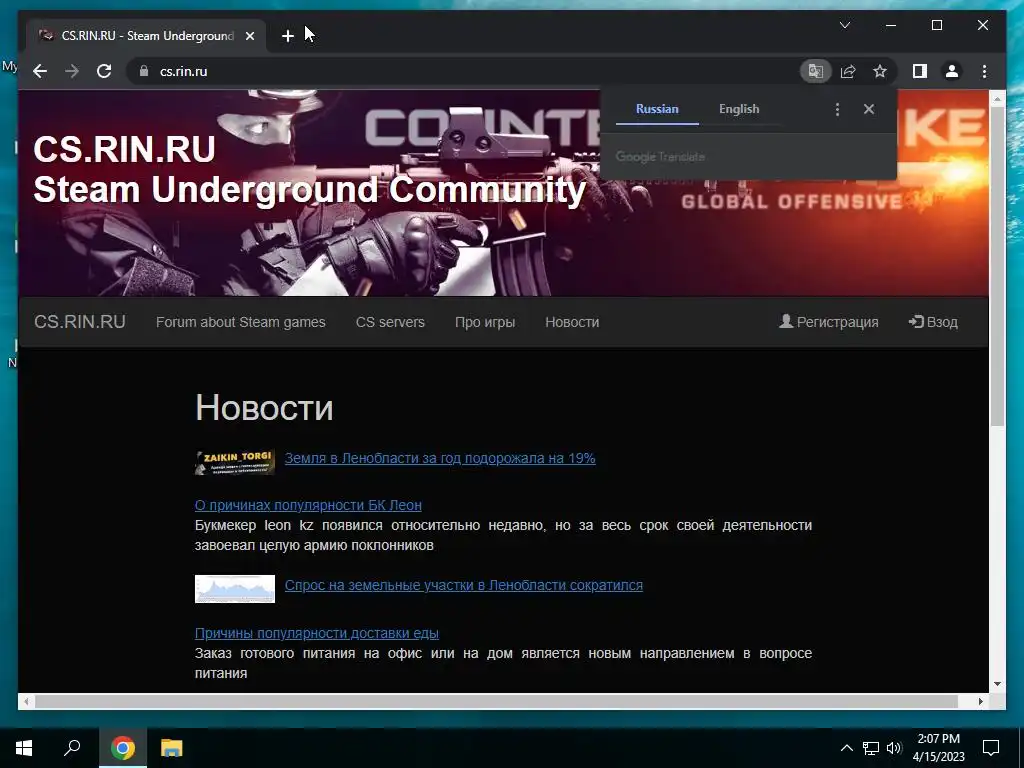Image resolution: width=1024 pixels, height=768 pixels.
Task: Open article about Ленобласти land price rise
Action: [x=440, y=458]
